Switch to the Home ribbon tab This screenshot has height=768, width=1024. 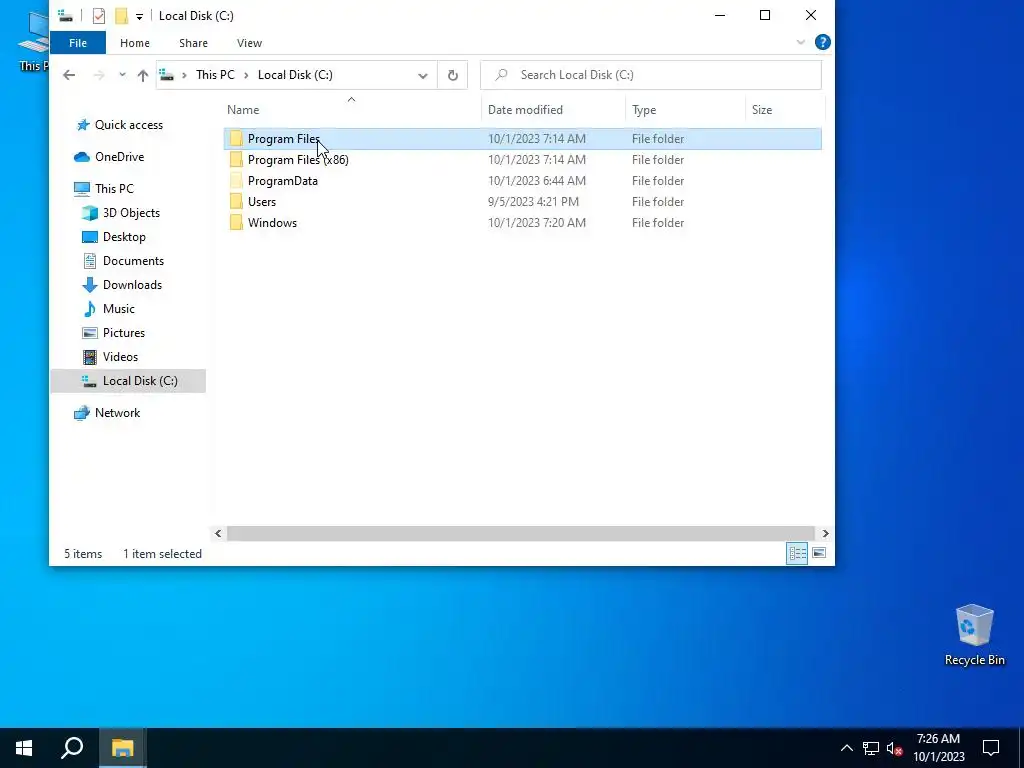point(135,43)
